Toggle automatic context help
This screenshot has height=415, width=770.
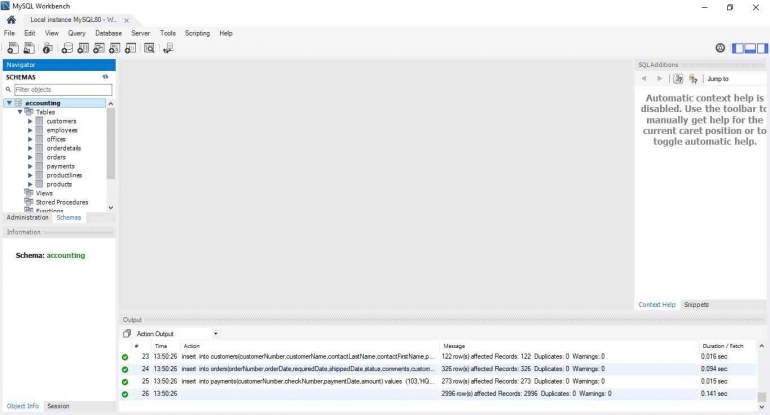coord(693,79)
